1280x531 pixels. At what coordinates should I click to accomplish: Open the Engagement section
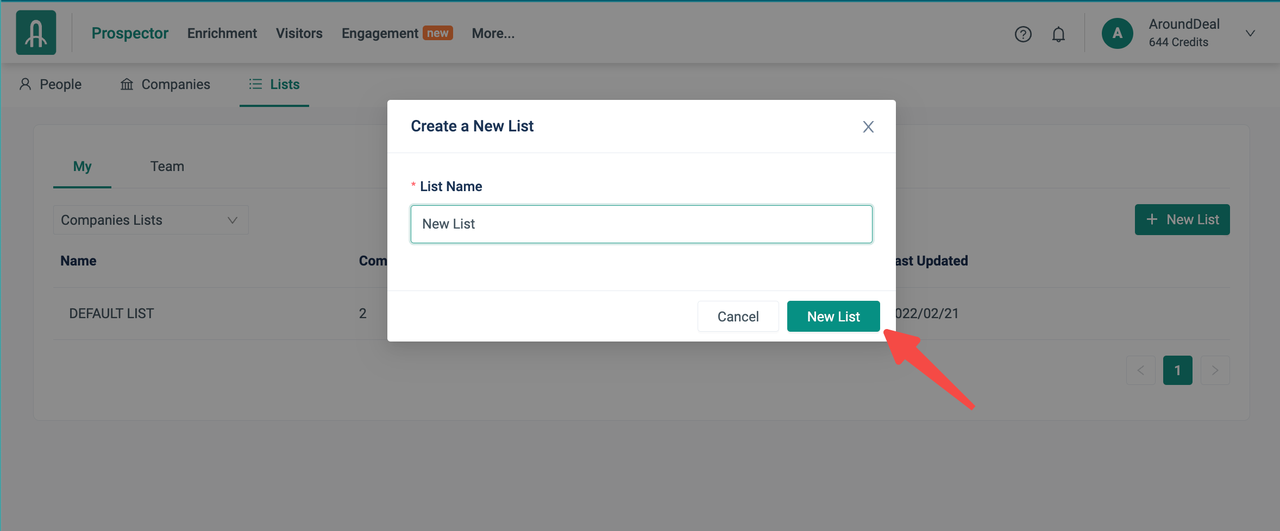tap(380, 33)
